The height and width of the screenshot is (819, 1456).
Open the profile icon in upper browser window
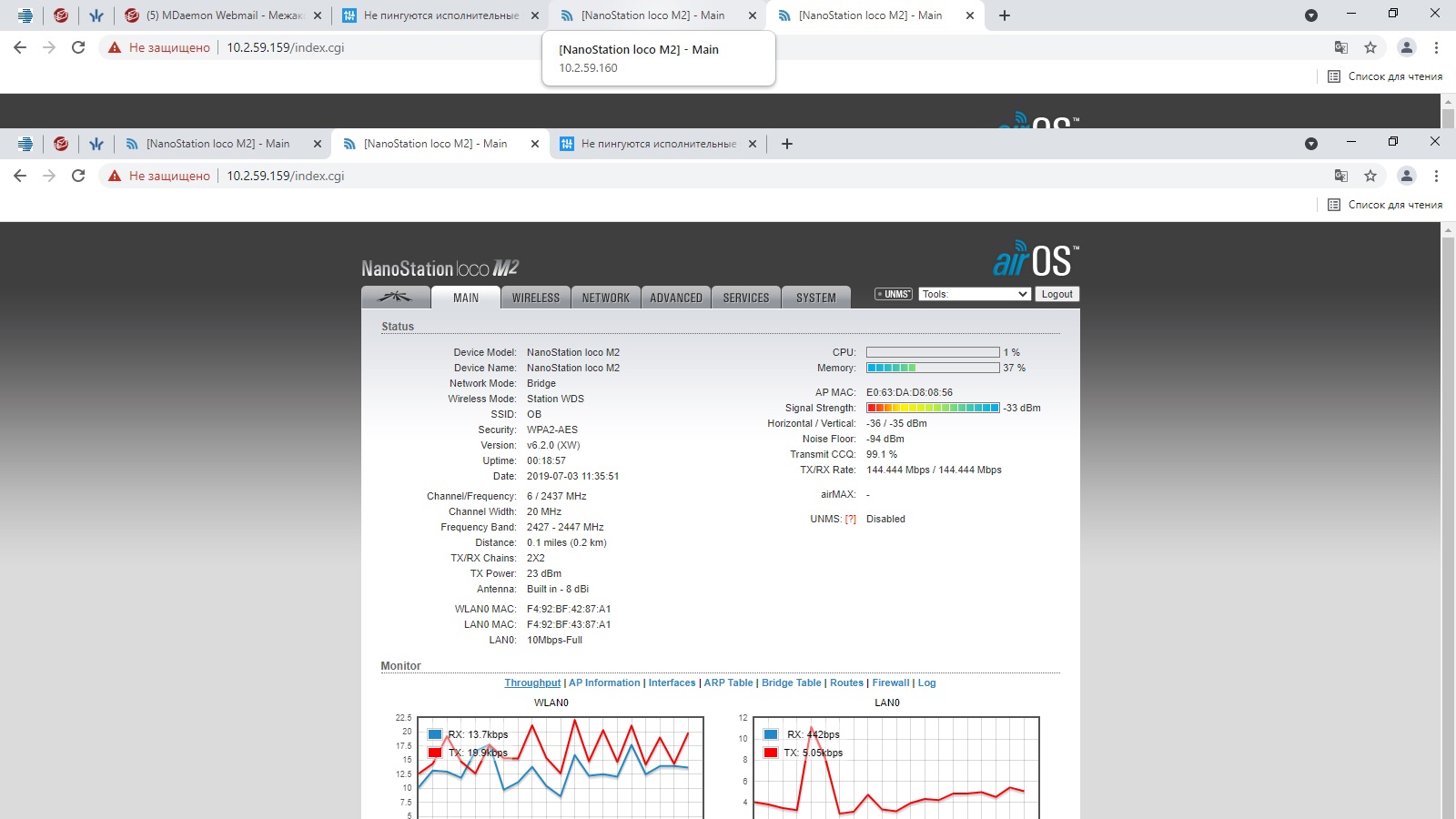(x=1406, y=47)
